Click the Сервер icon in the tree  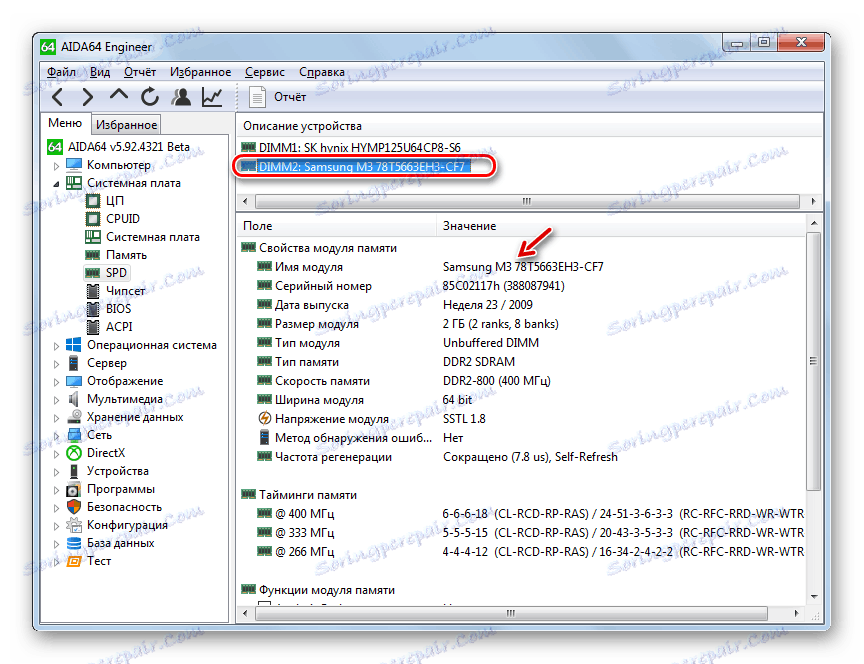tap(74, 363)
